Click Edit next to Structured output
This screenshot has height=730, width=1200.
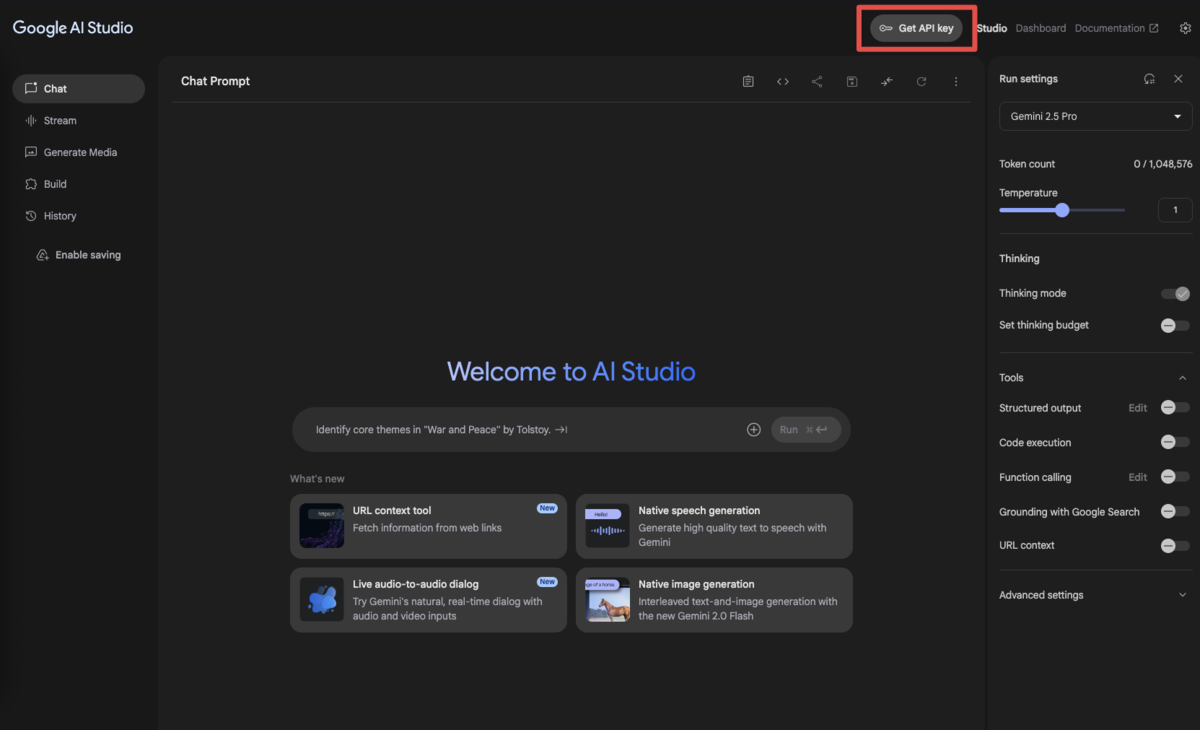(1138, 408)
